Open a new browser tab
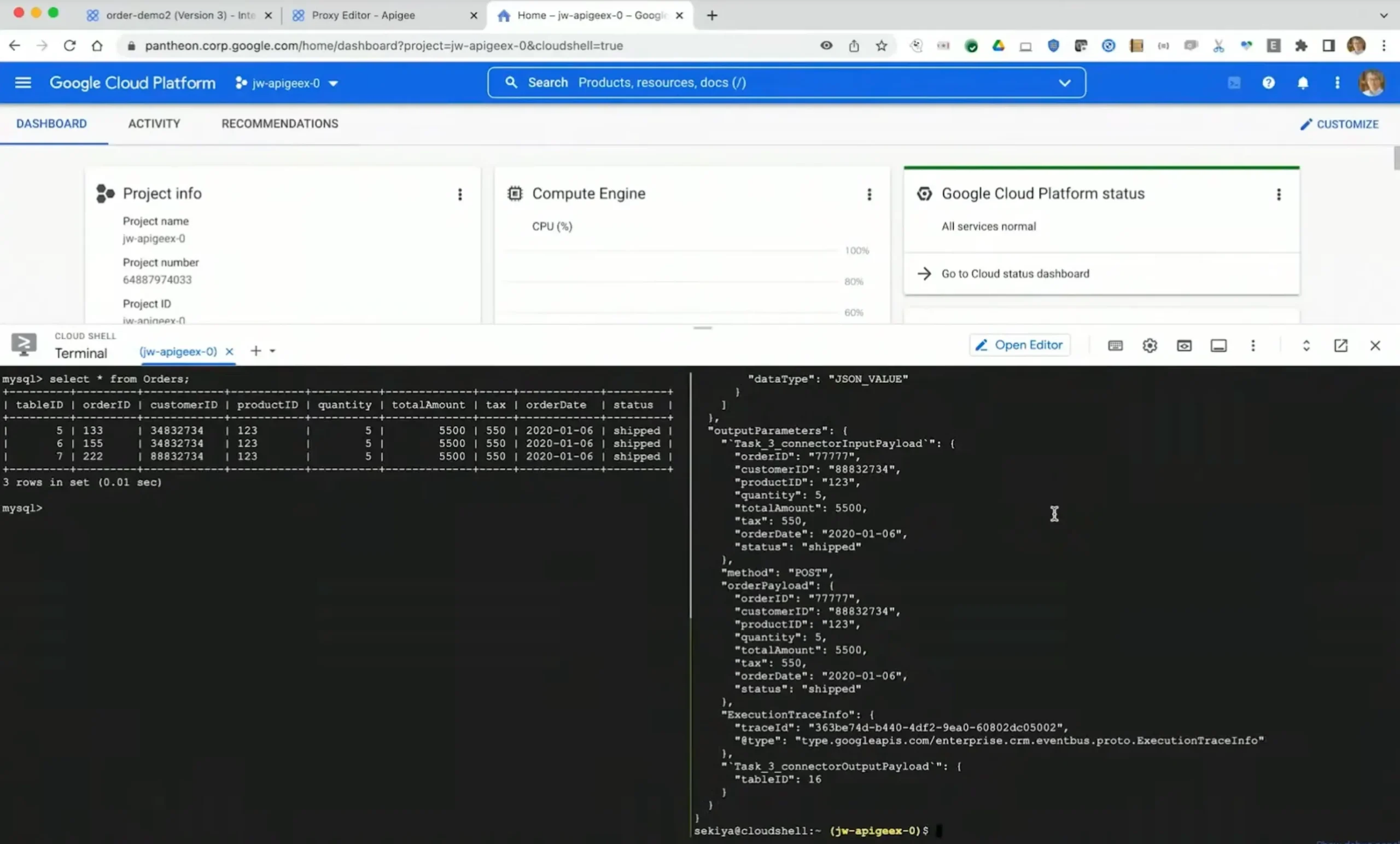This screenshot has height=844, width=1400. click(712, 15)
